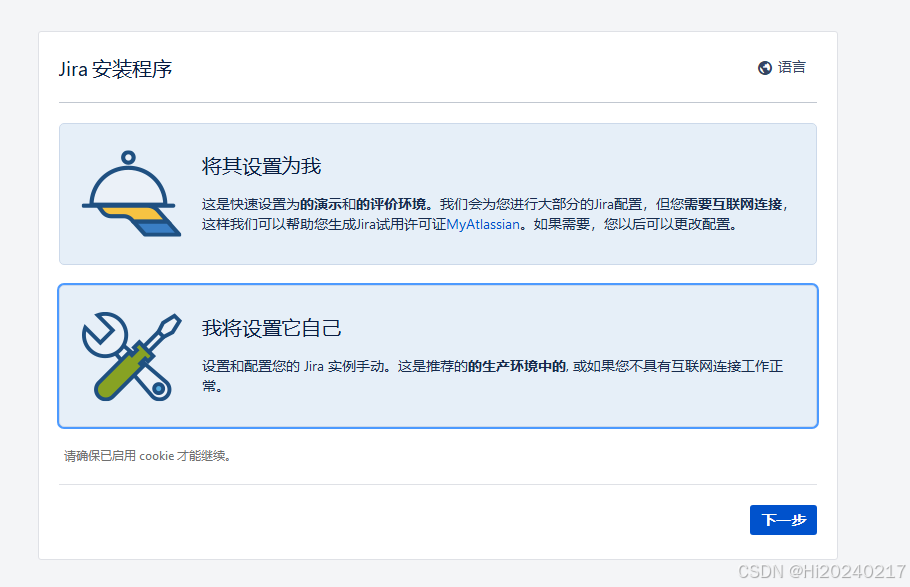Screen dimensions: 910x587
Task: Click the Jira 安装程序 title
Action: tap(115, 69)
